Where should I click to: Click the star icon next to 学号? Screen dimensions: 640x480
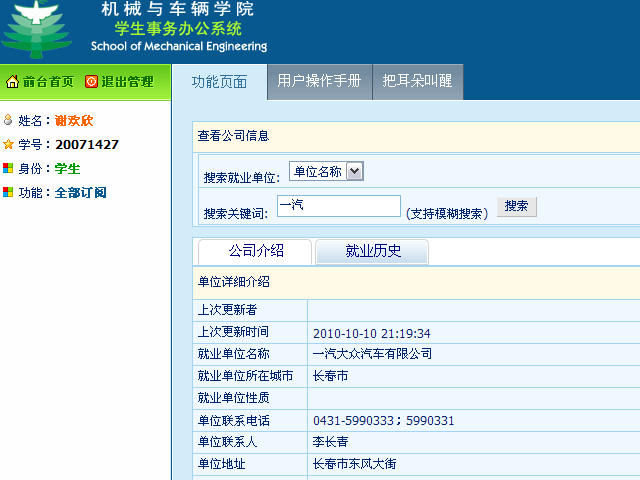tap(9, 144)
